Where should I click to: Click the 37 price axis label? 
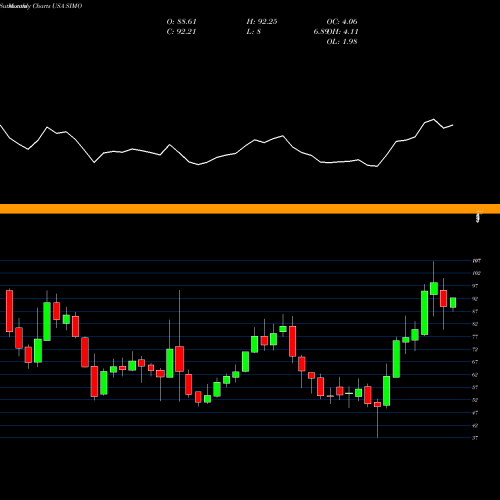click(475, 438)
